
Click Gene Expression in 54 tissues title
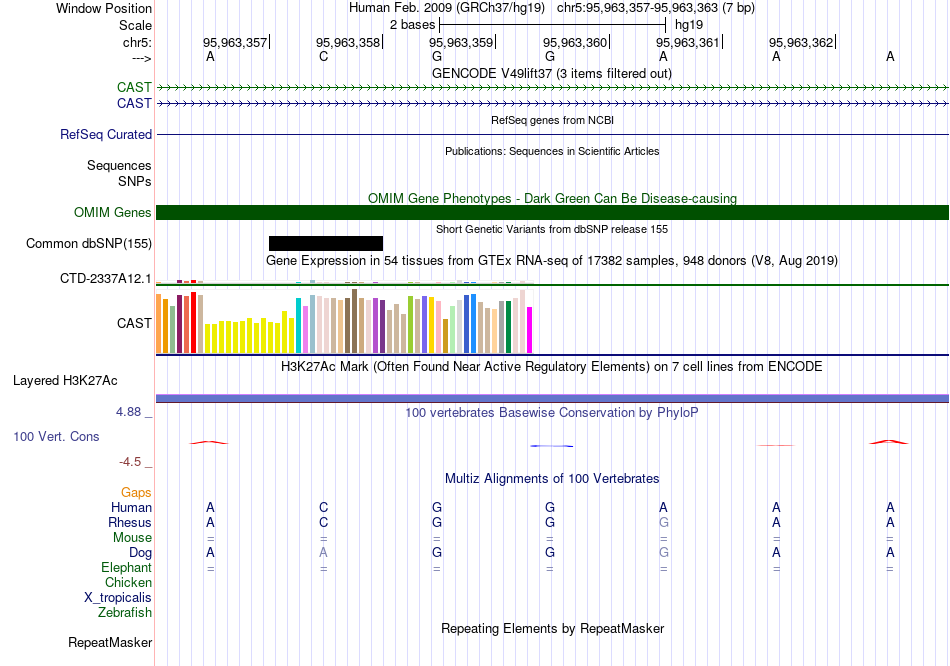552,261
